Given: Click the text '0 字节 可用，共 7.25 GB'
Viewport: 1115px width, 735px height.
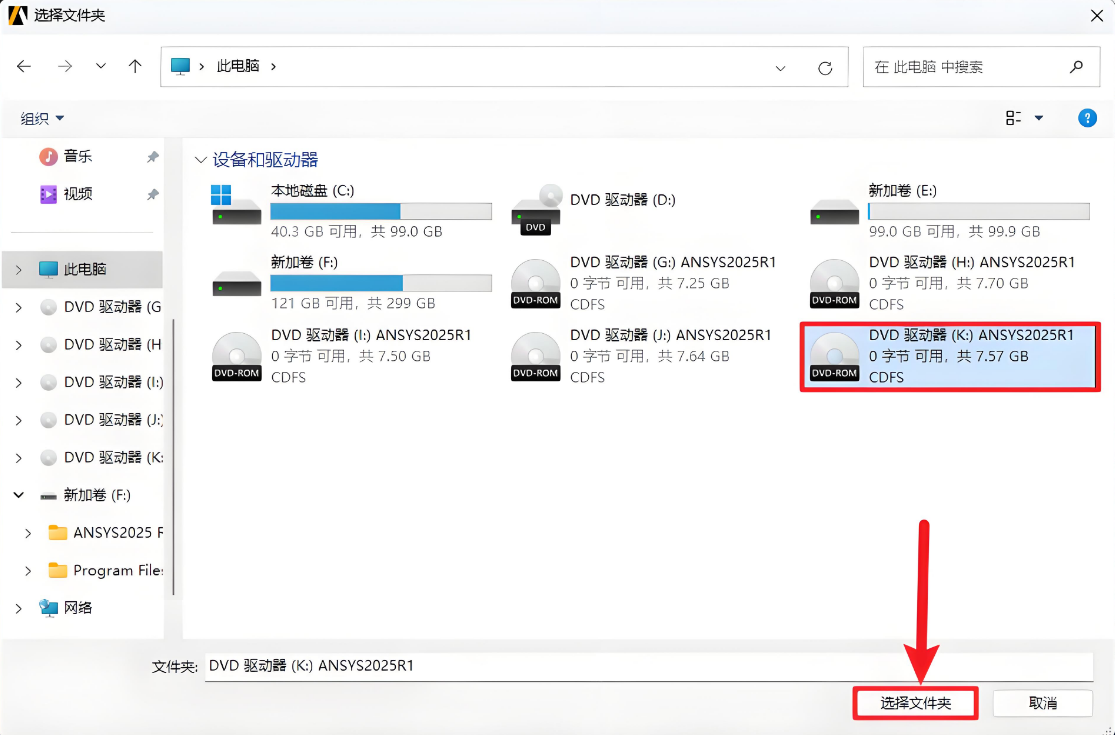Looking at the screenshot, I should (650, 283).
